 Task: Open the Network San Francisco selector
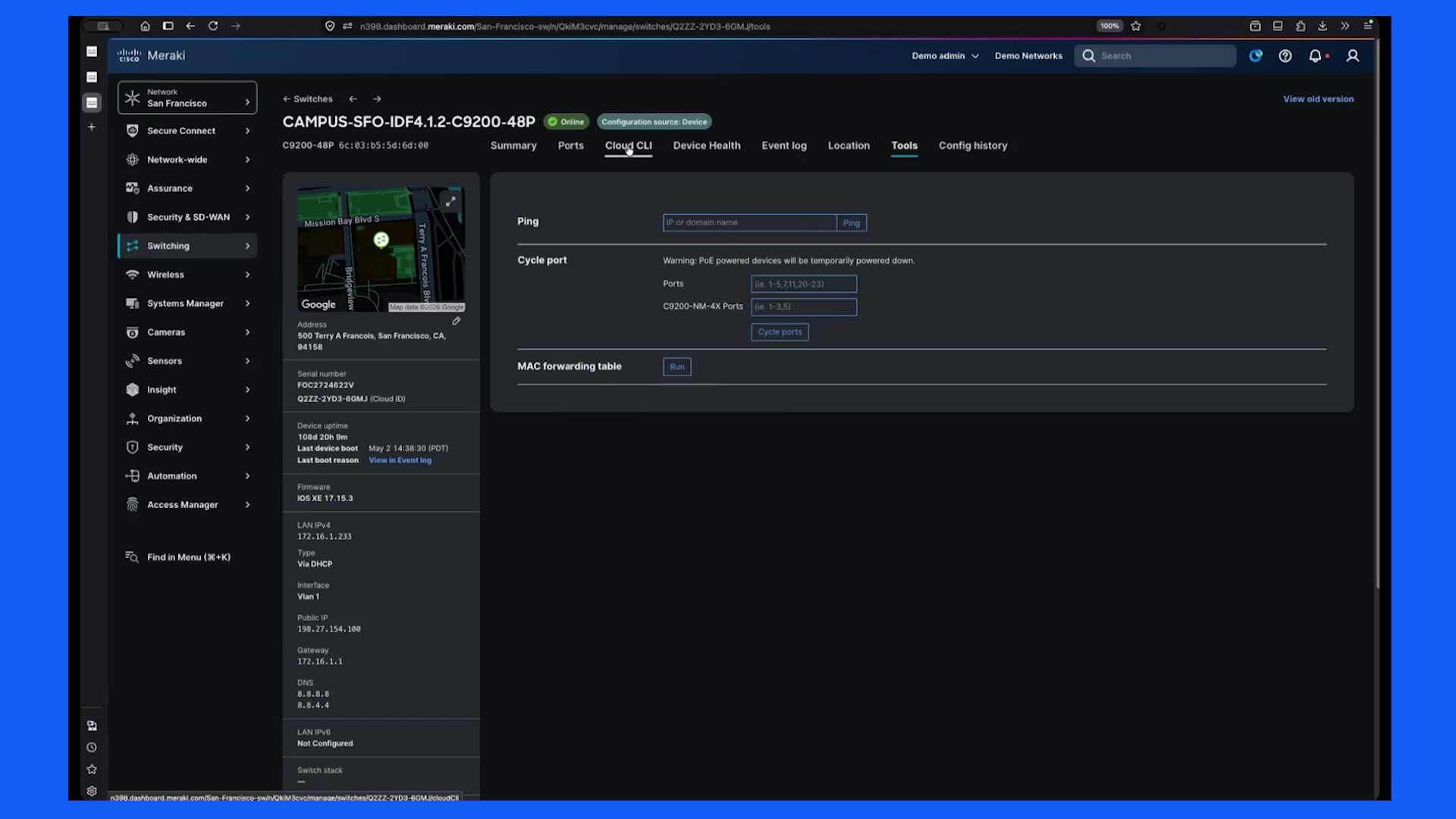point(187,98)
